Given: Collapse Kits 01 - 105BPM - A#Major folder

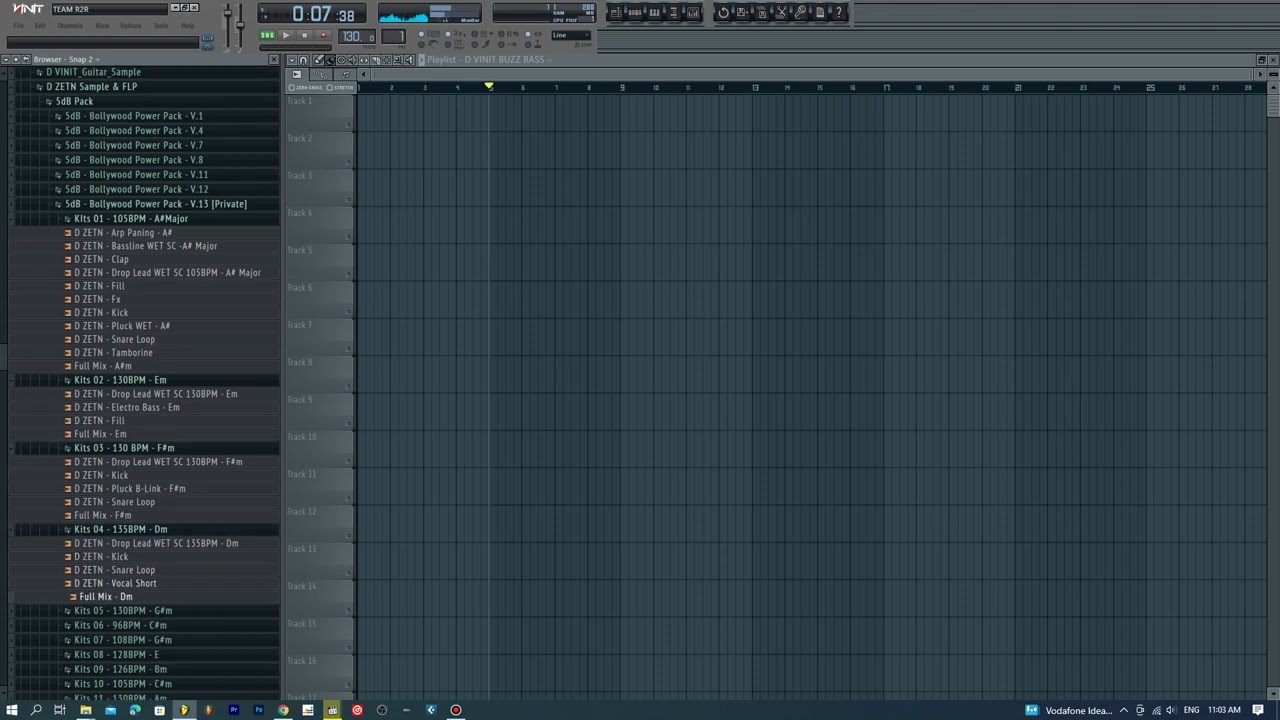Looking at the screenshot, I should tap(131, 218).
